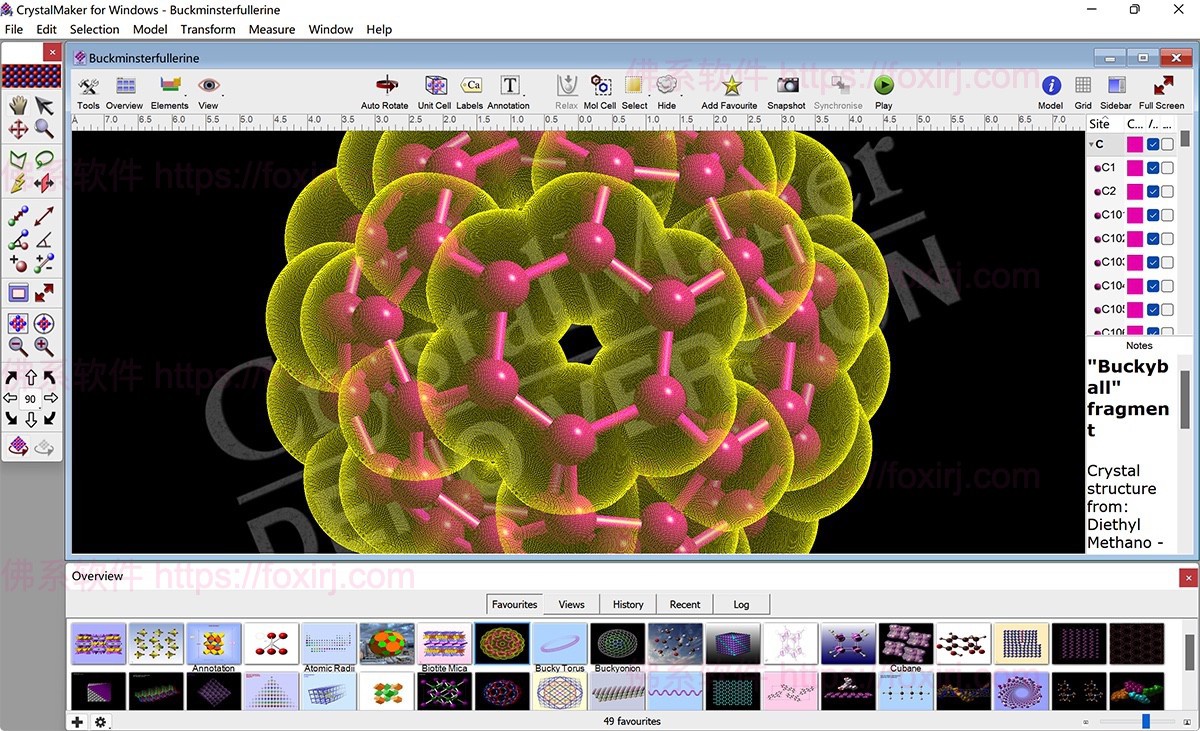1200x731 pixels.
Task: Click the Mol Cell toolbar icon
Action: click(600, 87)
